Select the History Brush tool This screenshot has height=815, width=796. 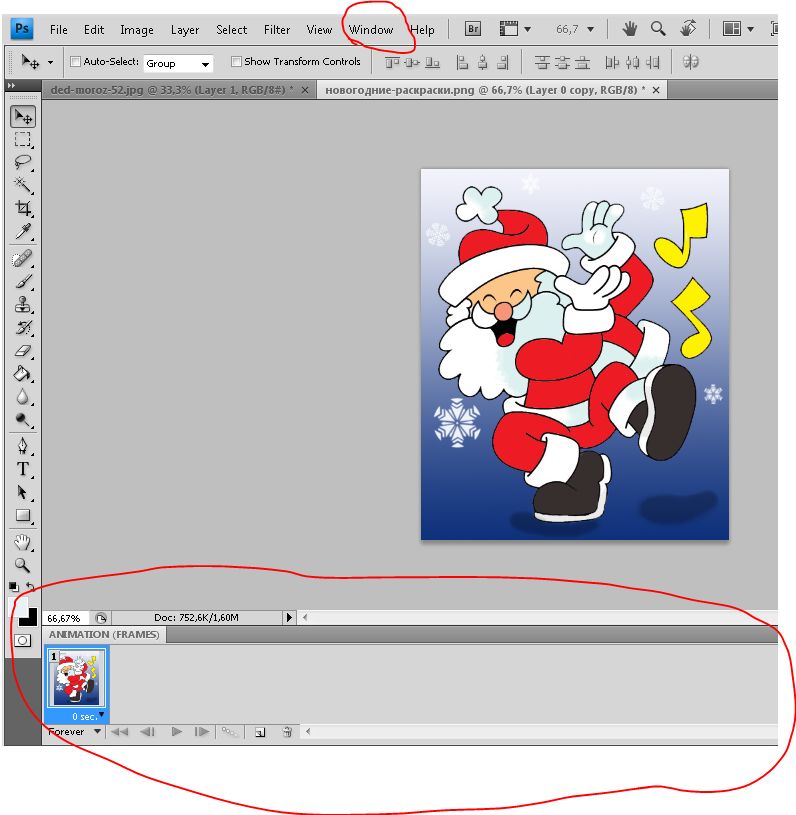[23, 327]
